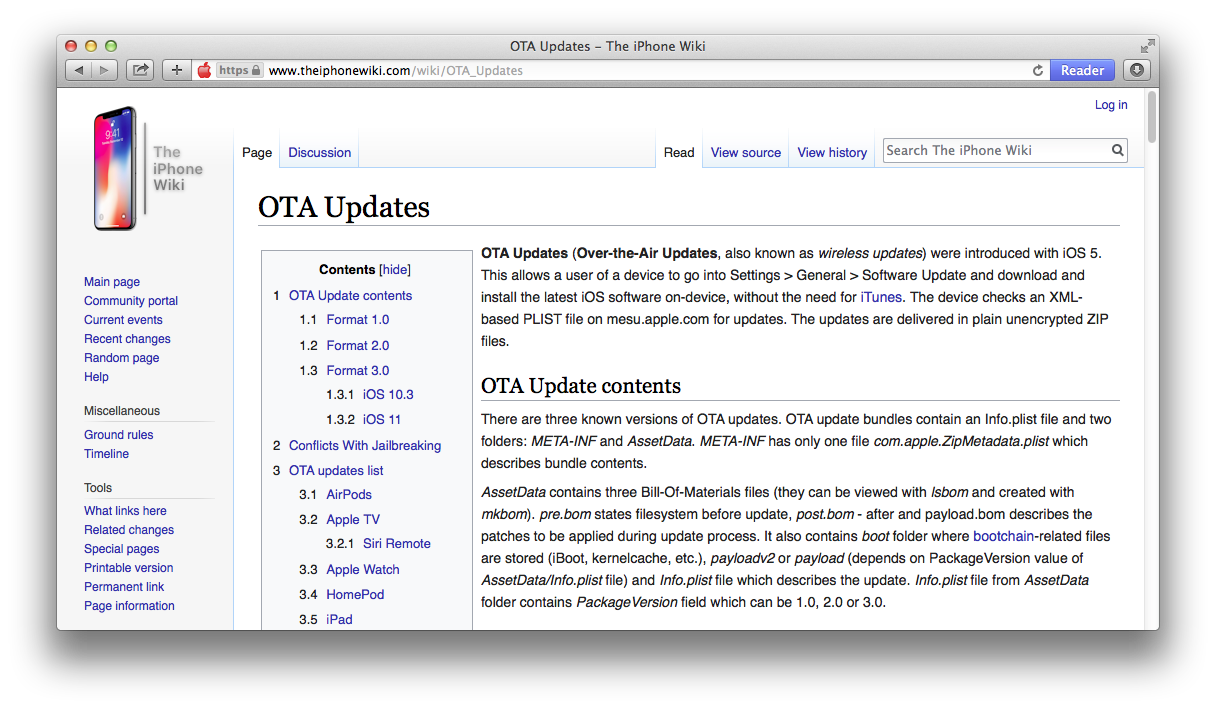The width and height of the screenshot is (1216, 709).
Task: Open the View source tab
Action: (746, 153)
